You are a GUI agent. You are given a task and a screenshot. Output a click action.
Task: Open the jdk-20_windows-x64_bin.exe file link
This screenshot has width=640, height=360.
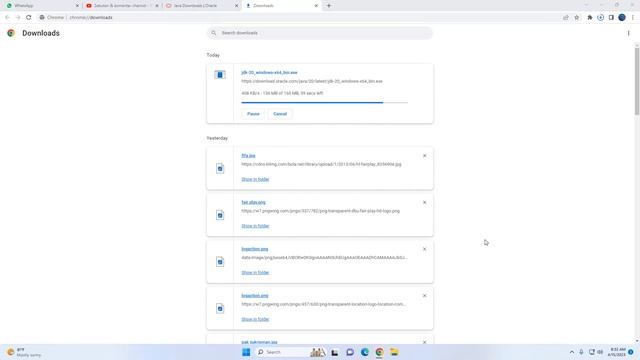click(269, 73)
